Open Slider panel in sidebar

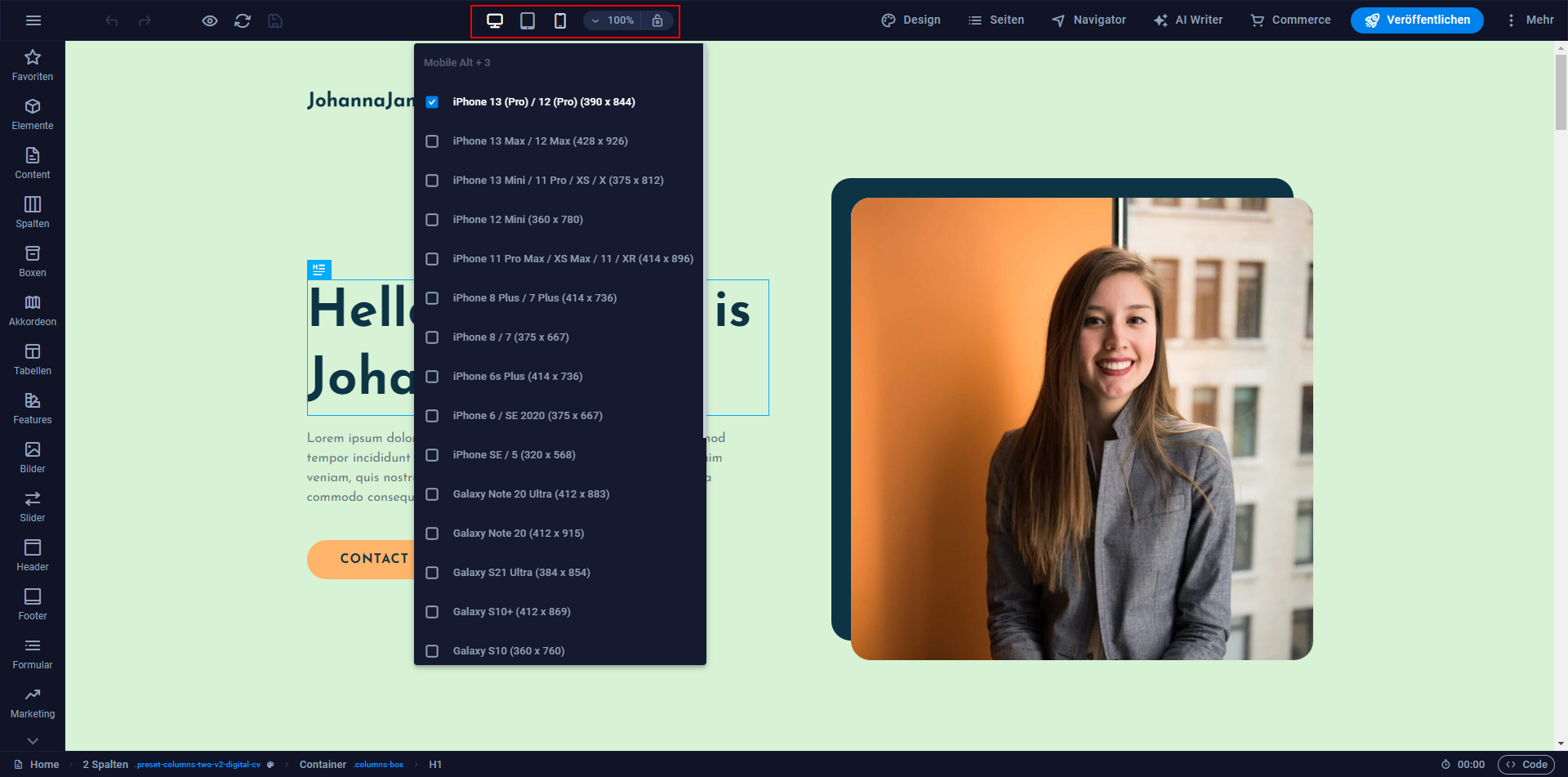tap(33, 507)
